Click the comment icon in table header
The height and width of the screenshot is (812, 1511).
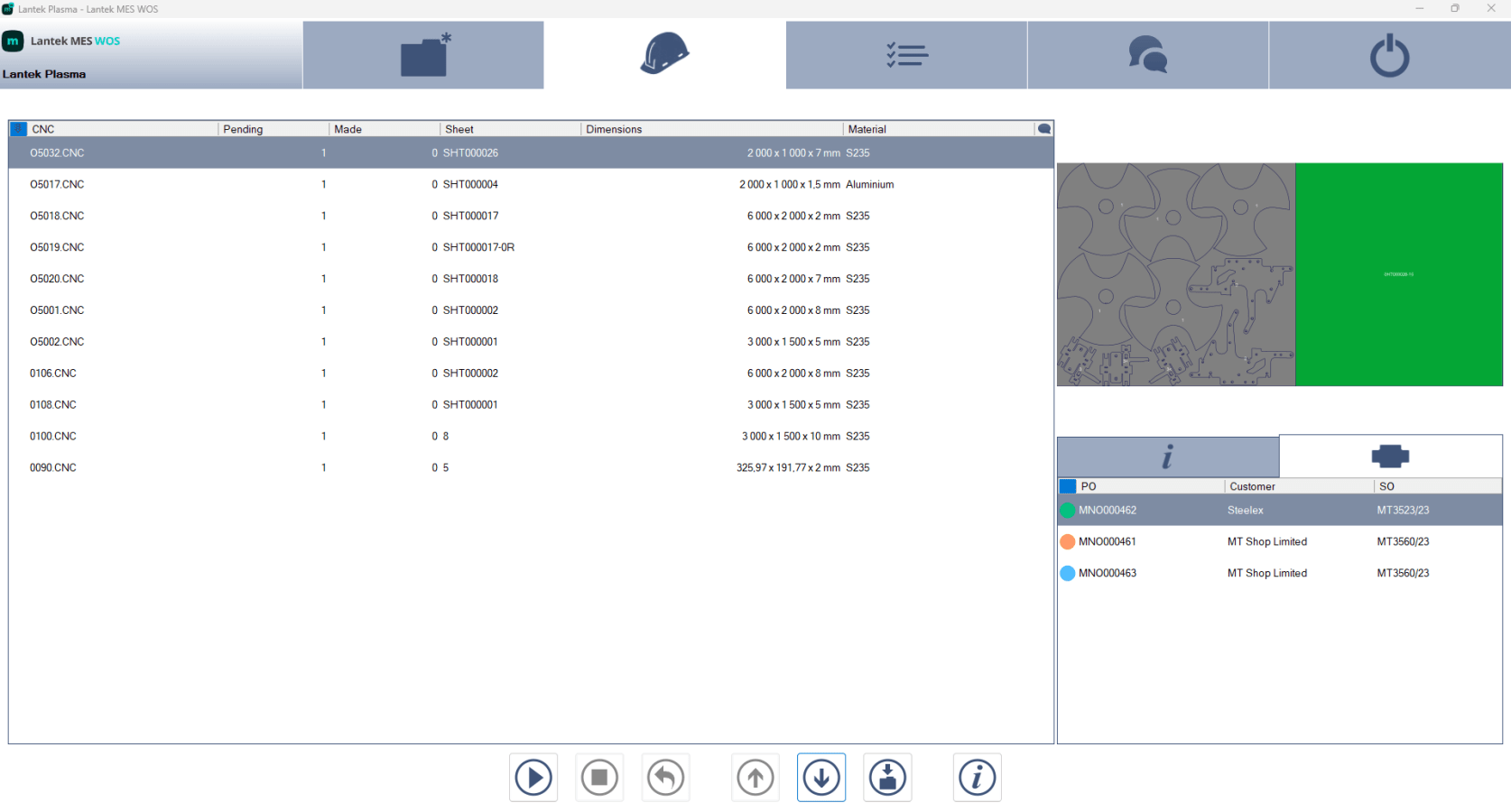[x=1044, y=129]
